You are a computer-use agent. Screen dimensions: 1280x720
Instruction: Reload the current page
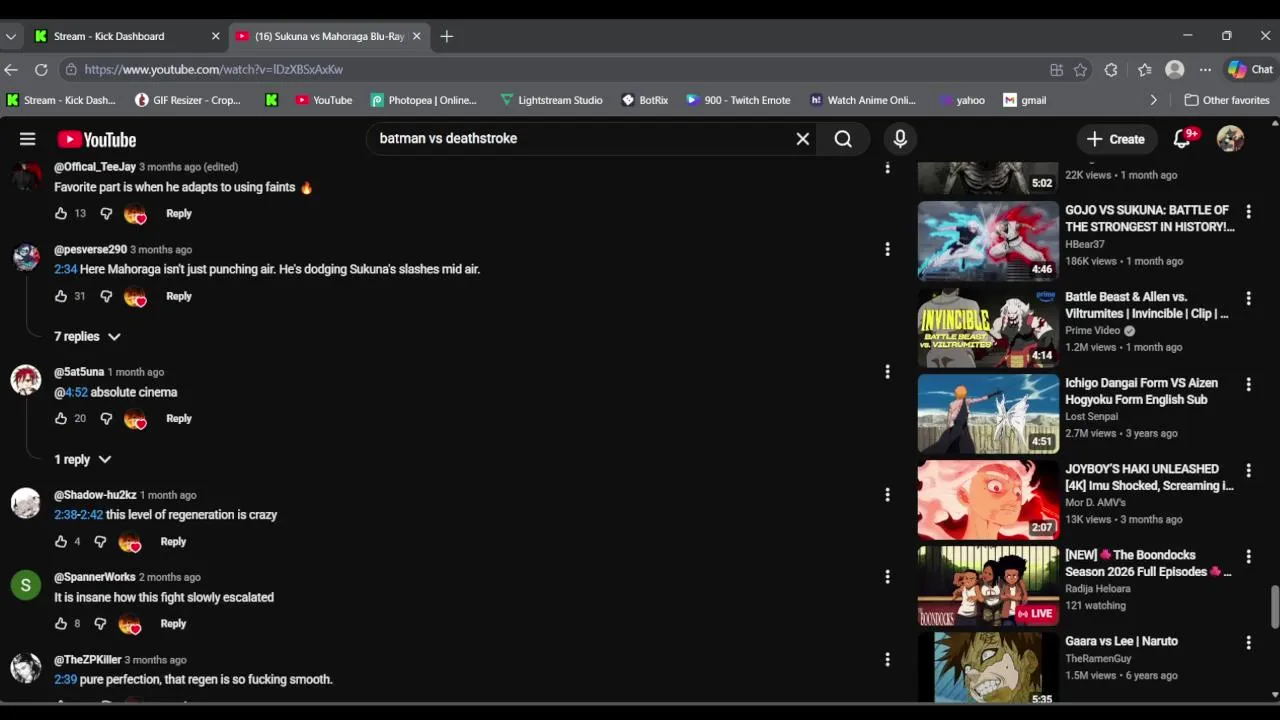pos(41,70)
